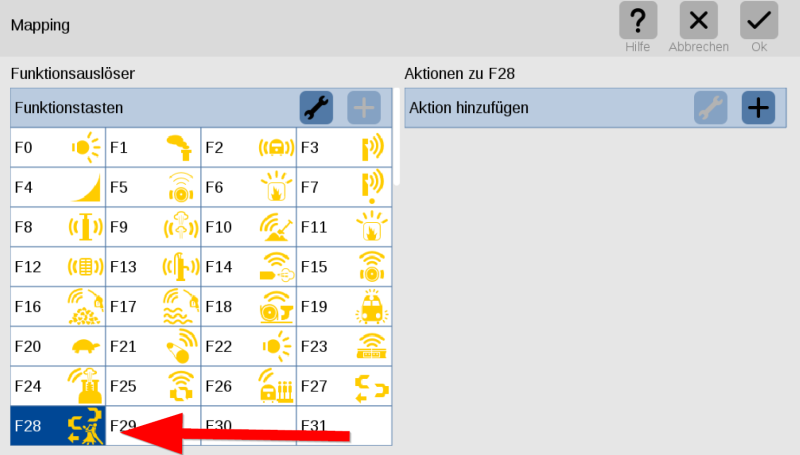800x455 pixels.
Task: Click the greyed-out Funktionstasten plus button
Action: [x=364, y=108]
